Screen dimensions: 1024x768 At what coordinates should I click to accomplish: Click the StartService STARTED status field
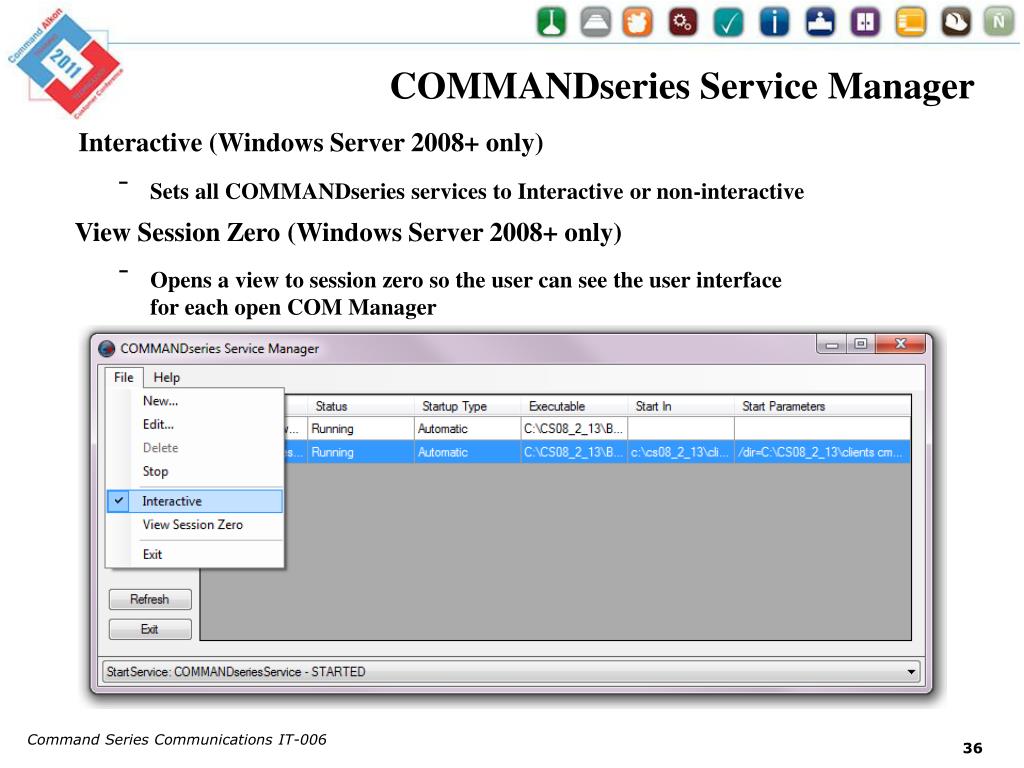[x=511, y=672]
